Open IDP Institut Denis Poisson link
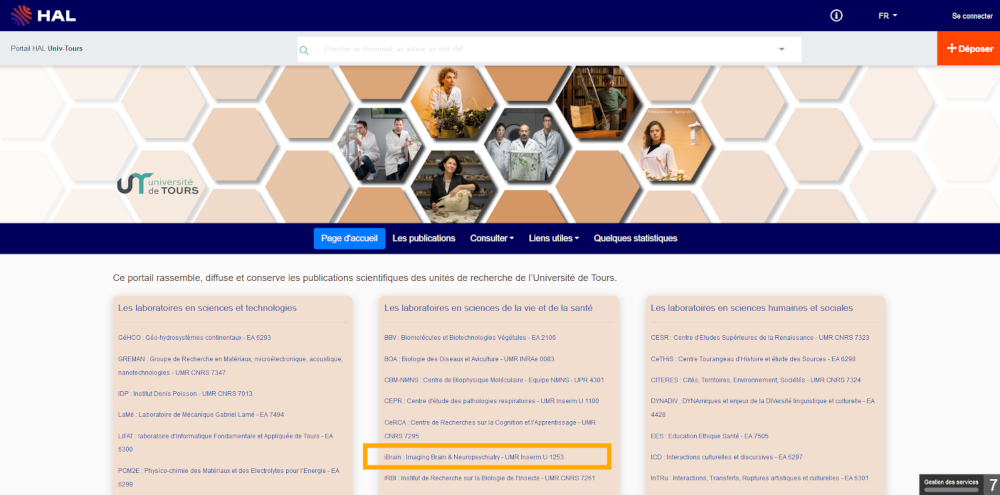1000x495 pixels. coord(185,394)
